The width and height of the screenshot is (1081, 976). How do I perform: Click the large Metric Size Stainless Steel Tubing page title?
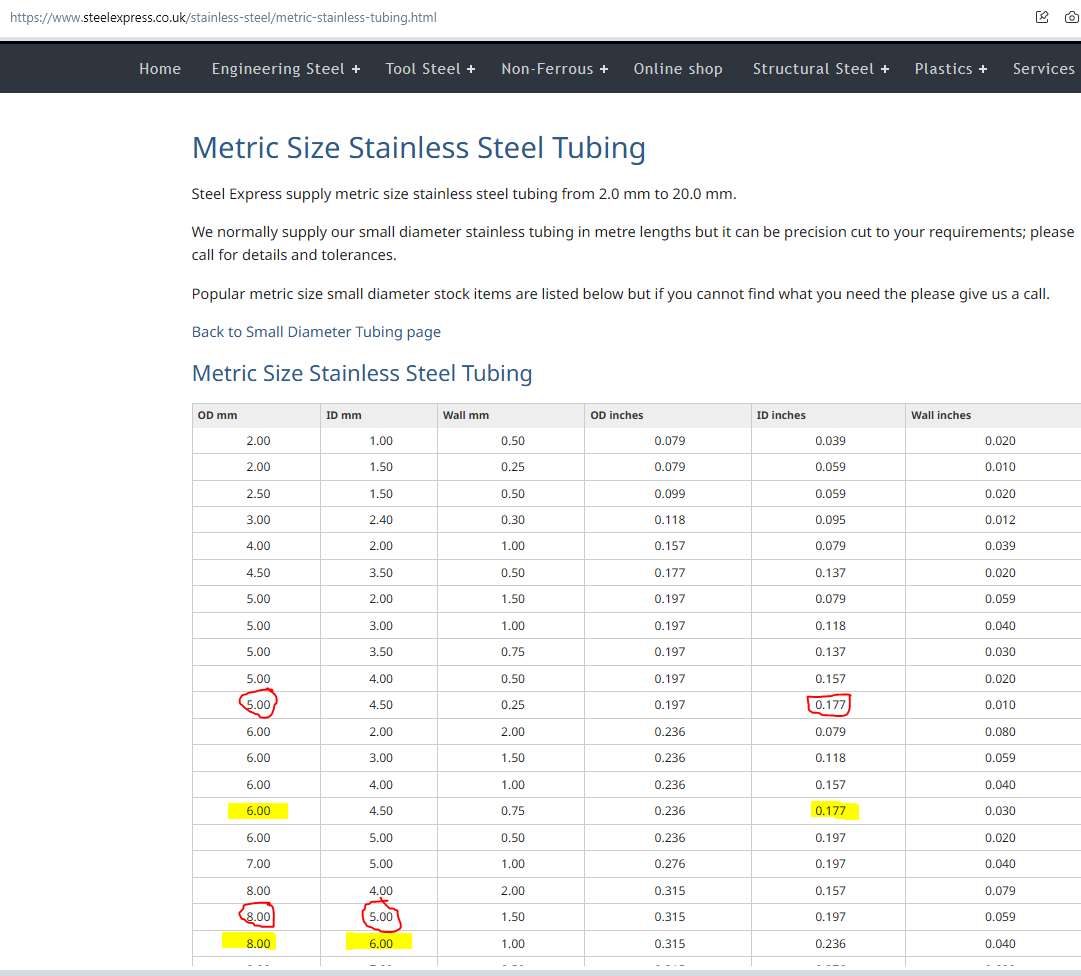[418, 148]
